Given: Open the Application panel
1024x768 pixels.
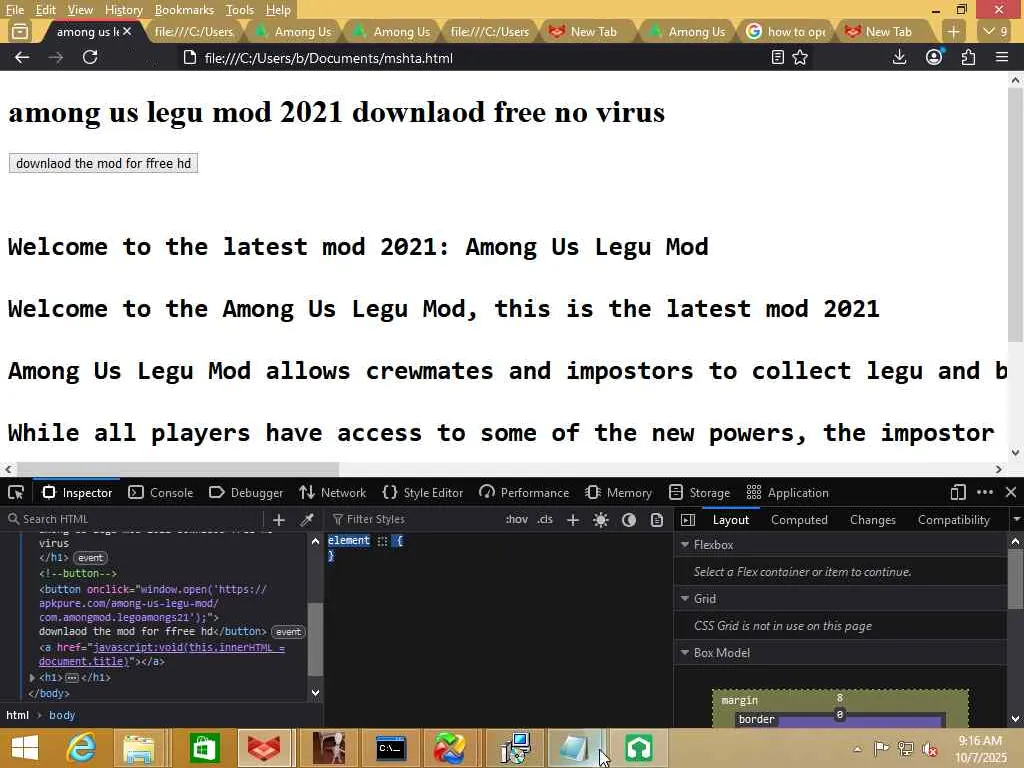Looking at the screenshot, I should [x=788, y=492].
